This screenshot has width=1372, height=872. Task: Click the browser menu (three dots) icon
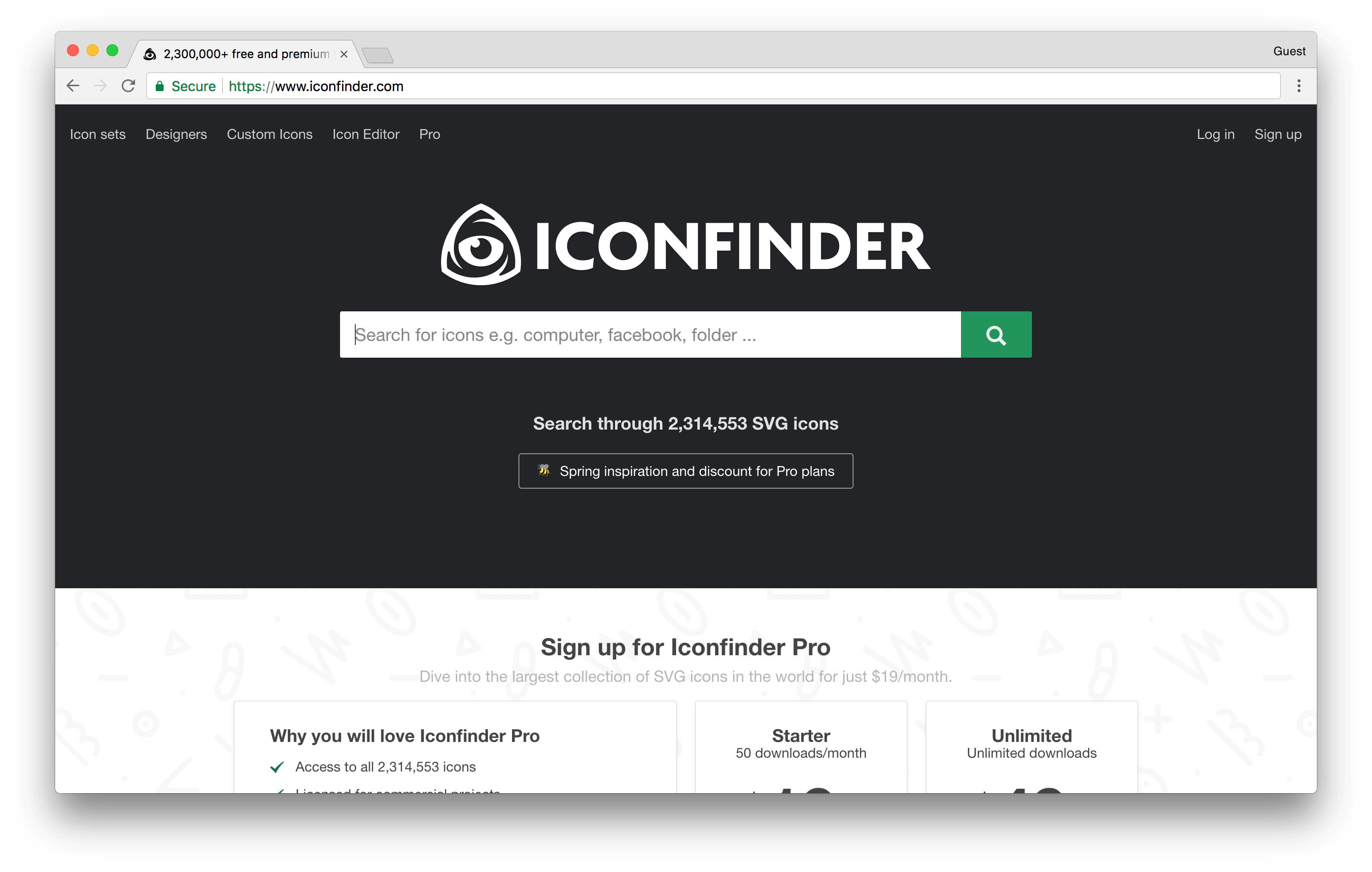point(1299,86)
